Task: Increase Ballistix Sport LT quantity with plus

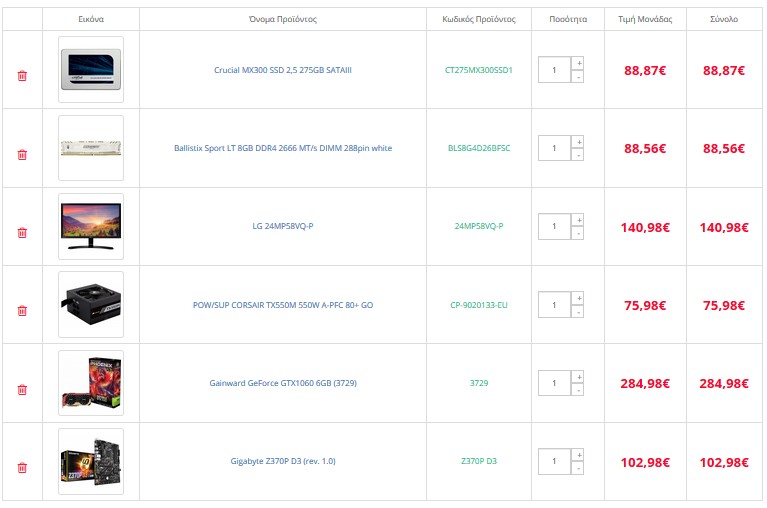Action: 578,142
